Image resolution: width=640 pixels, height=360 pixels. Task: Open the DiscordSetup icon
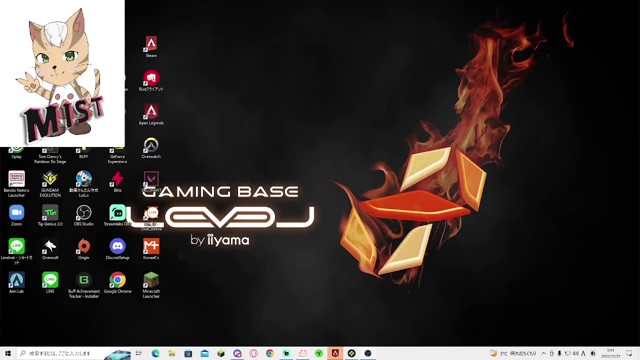[x=118, y=249]
